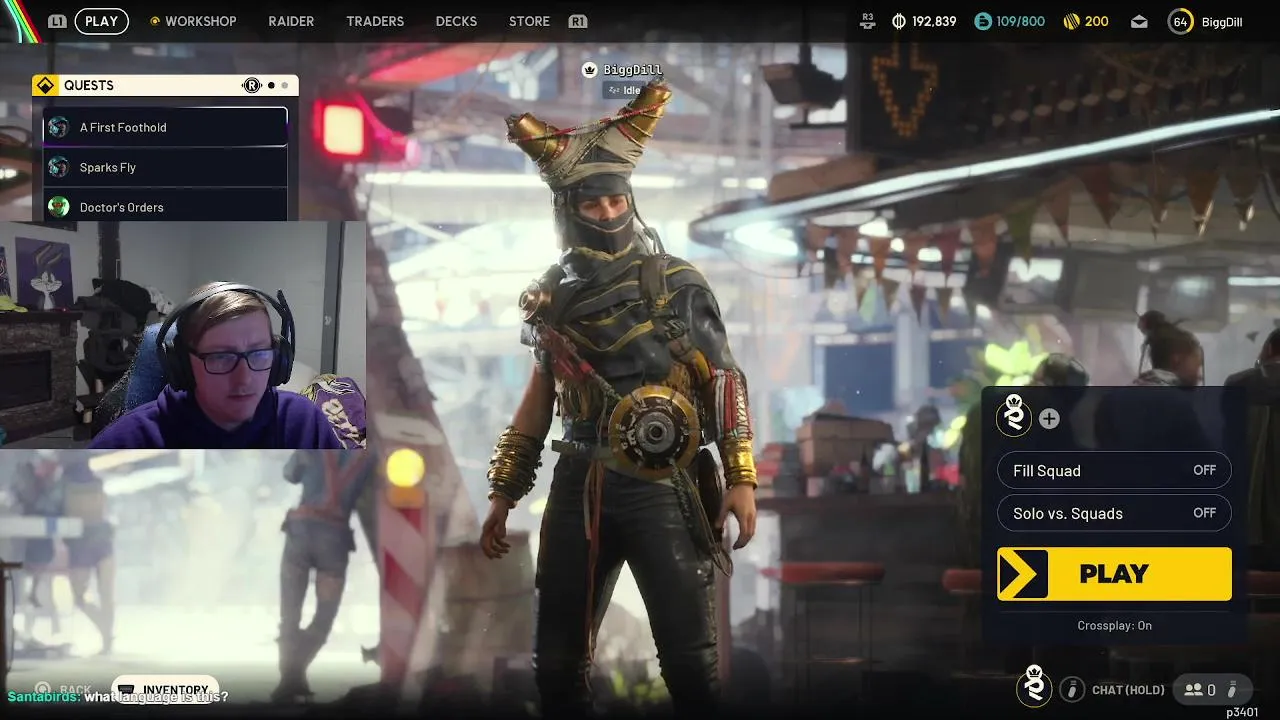Switch to the DECKS tab

coord(456,21)
